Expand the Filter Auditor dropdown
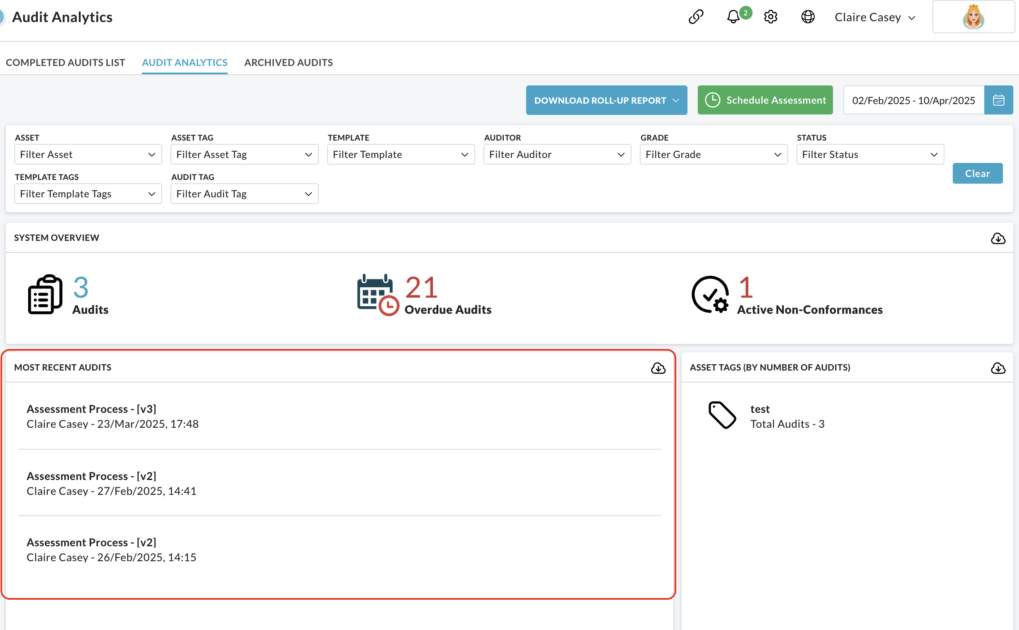The height and width of the screenshot is (630, 1019). 557,155
